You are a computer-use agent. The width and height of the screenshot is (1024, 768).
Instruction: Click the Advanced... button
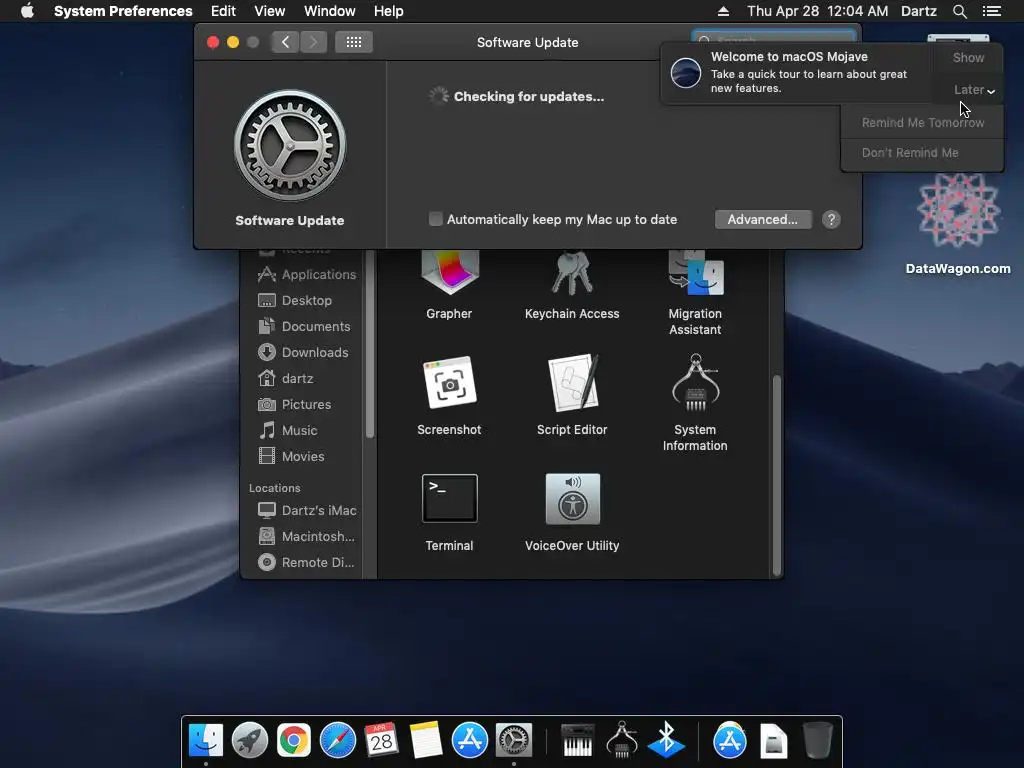[763, 219]
